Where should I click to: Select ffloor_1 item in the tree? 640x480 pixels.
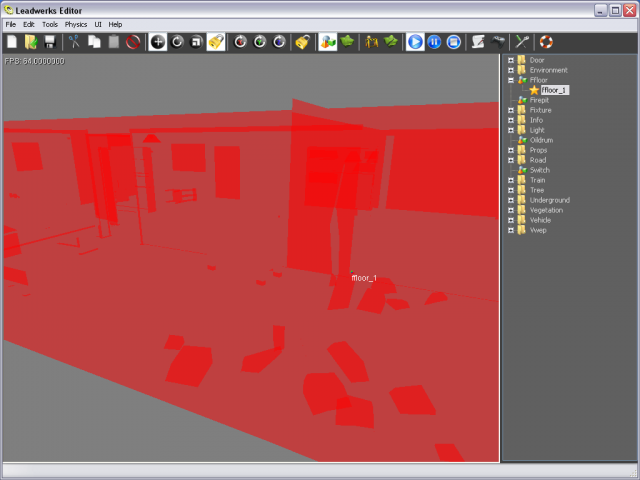click(x=554, y=90)
